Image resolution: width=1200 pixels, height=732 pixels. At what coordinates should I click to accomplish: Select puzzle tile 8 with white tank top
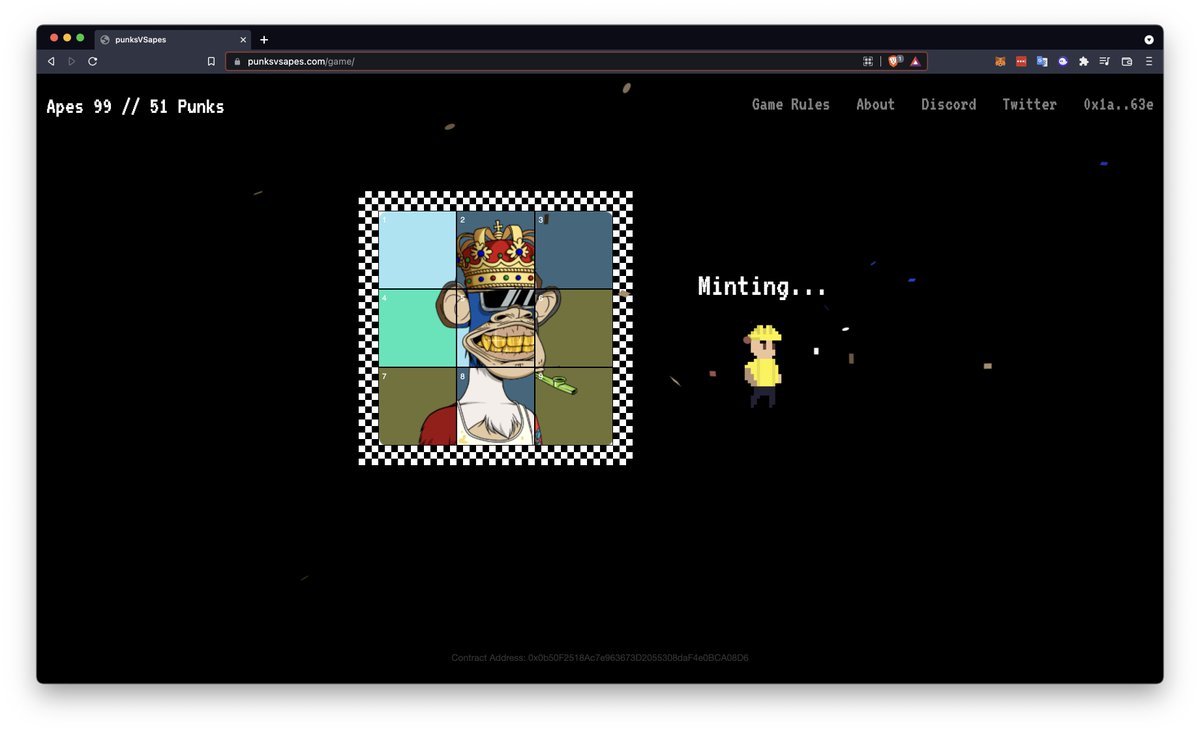(496, 406)
